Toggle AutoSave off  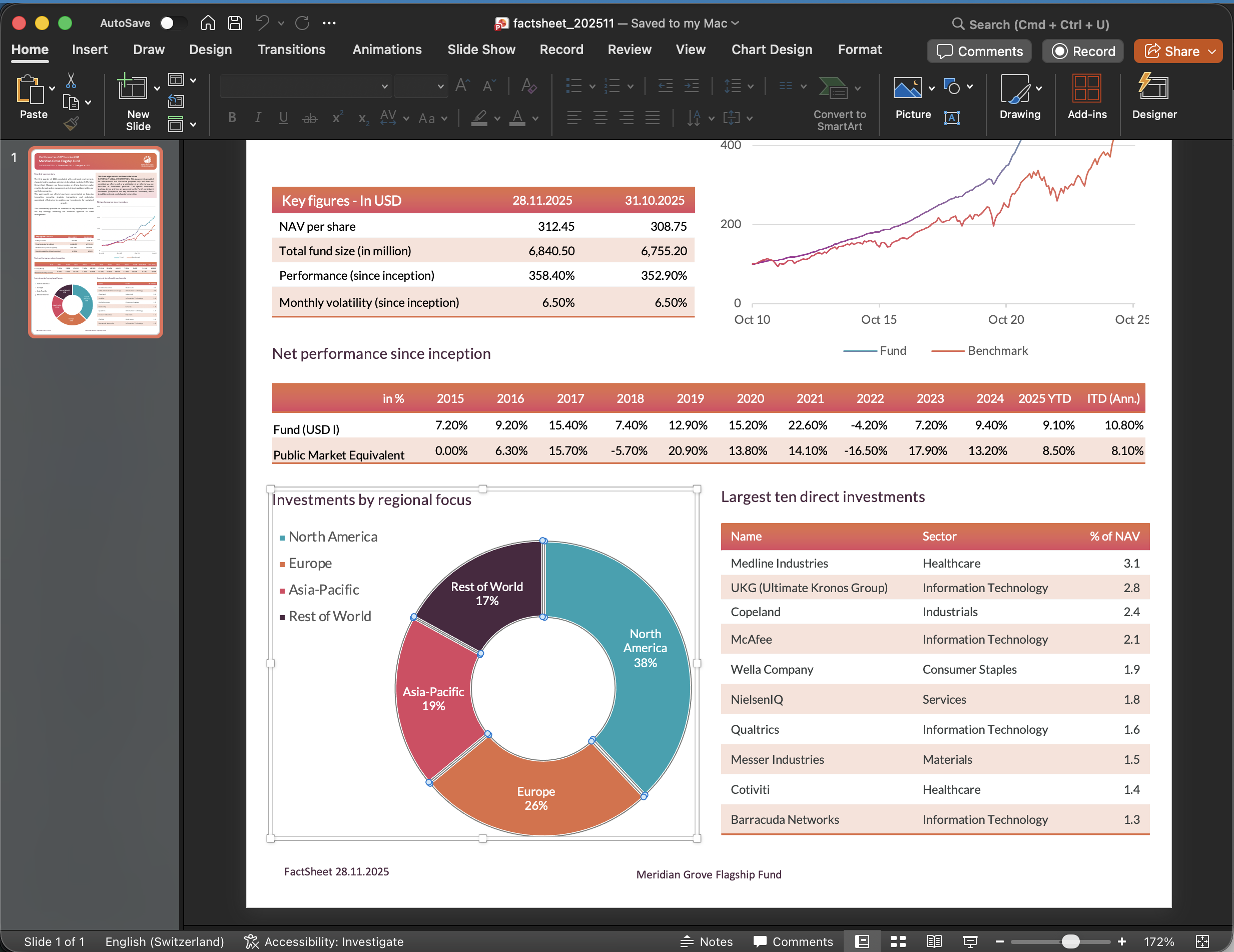click(174, 23)
